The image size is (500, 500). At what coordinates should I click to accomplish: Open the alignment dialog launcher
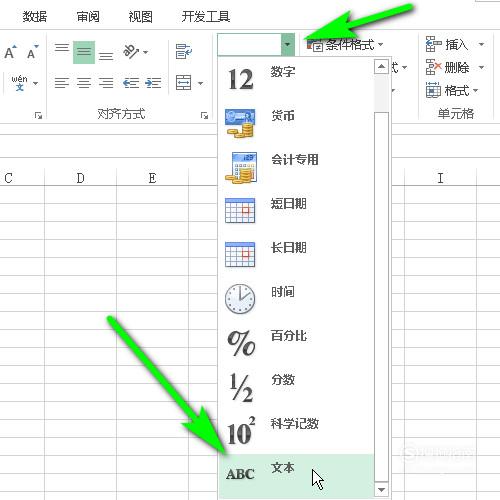[x=204, y=115]
